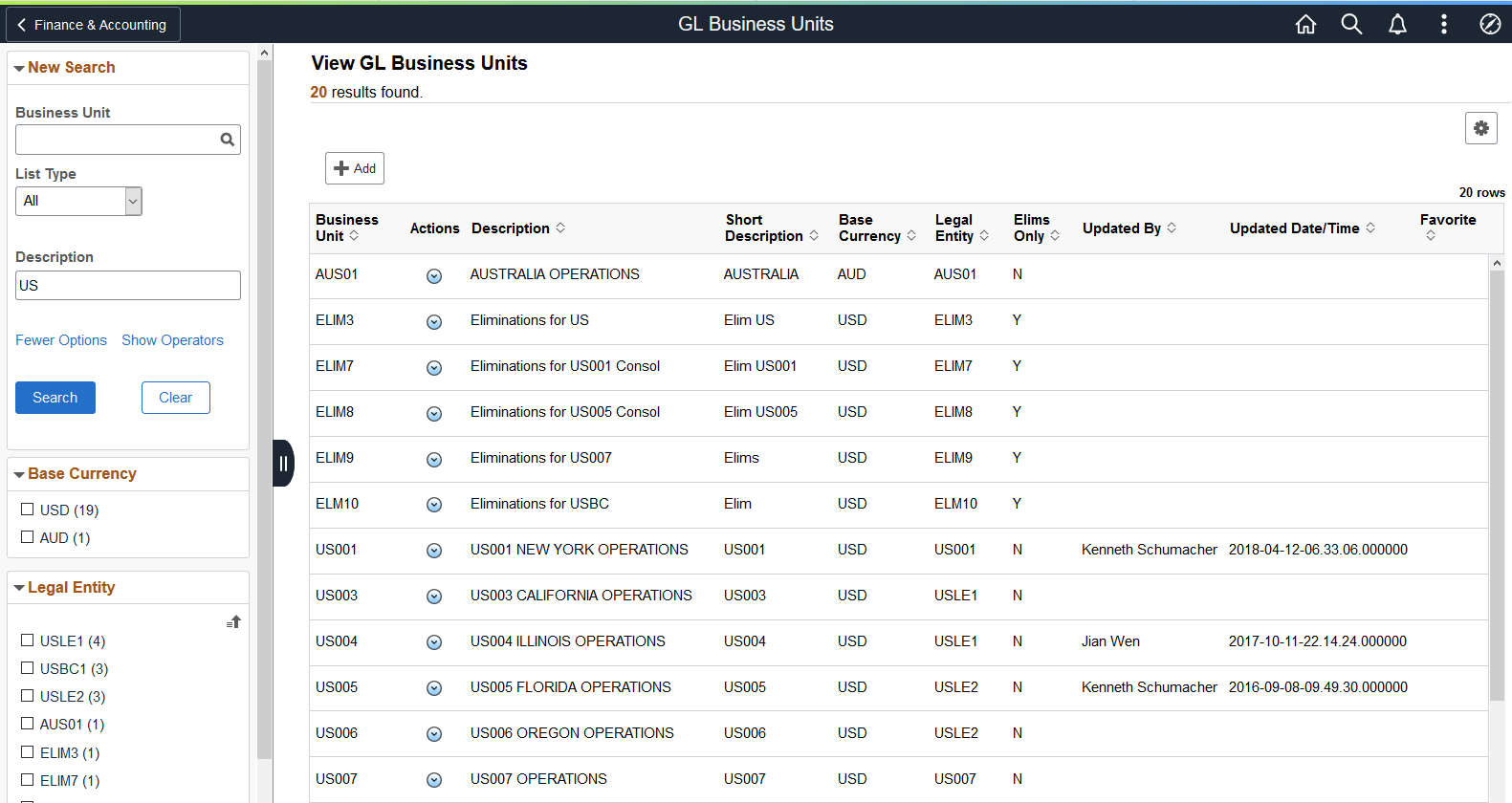Screen dimensions: 1512x803
Task: Open actions menu for ELIM7 row
Action: (x=434, y=368)
